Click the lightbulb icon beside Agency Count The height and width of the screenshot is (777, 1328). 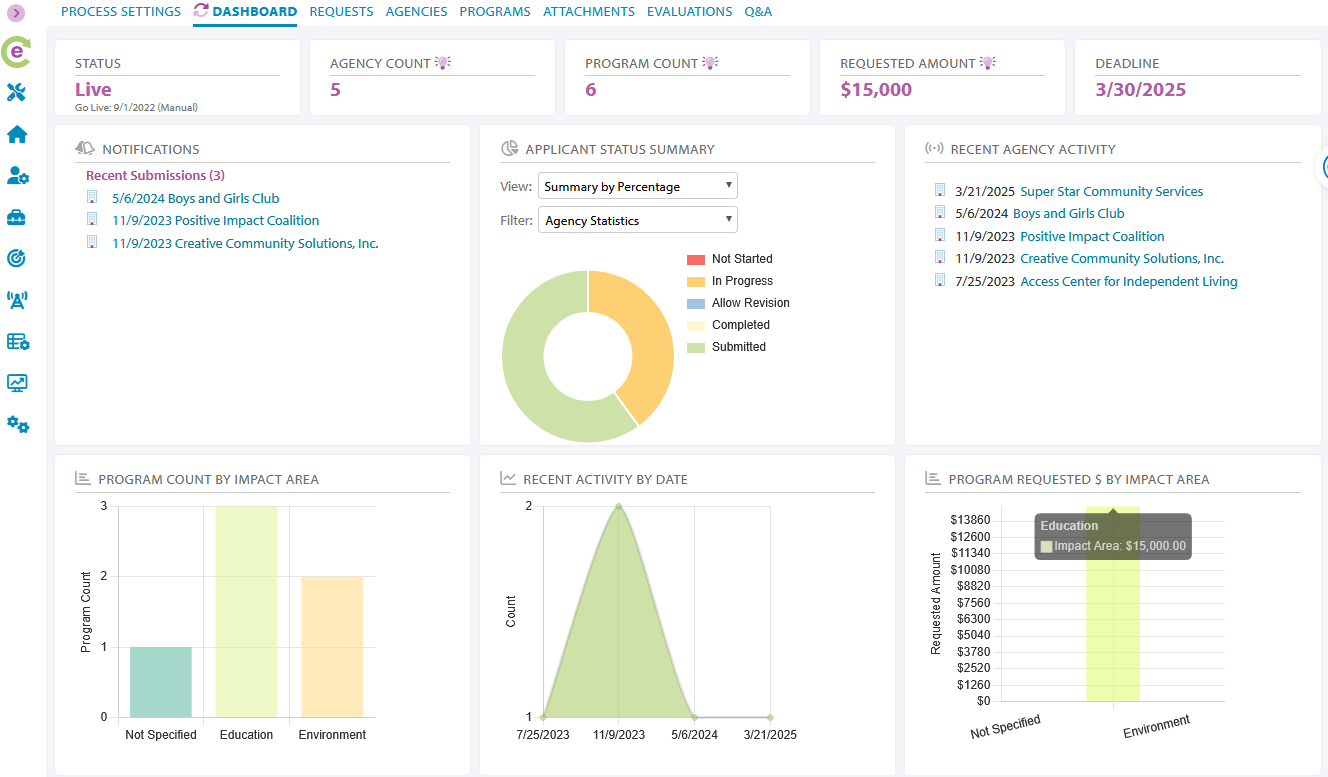coord(443,62)
